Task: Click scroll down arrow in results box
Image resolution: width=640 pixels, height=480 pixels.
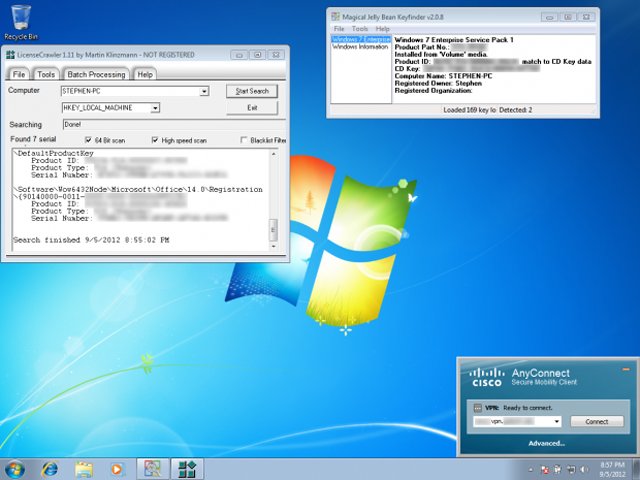Action: click(x=273, y=246)
